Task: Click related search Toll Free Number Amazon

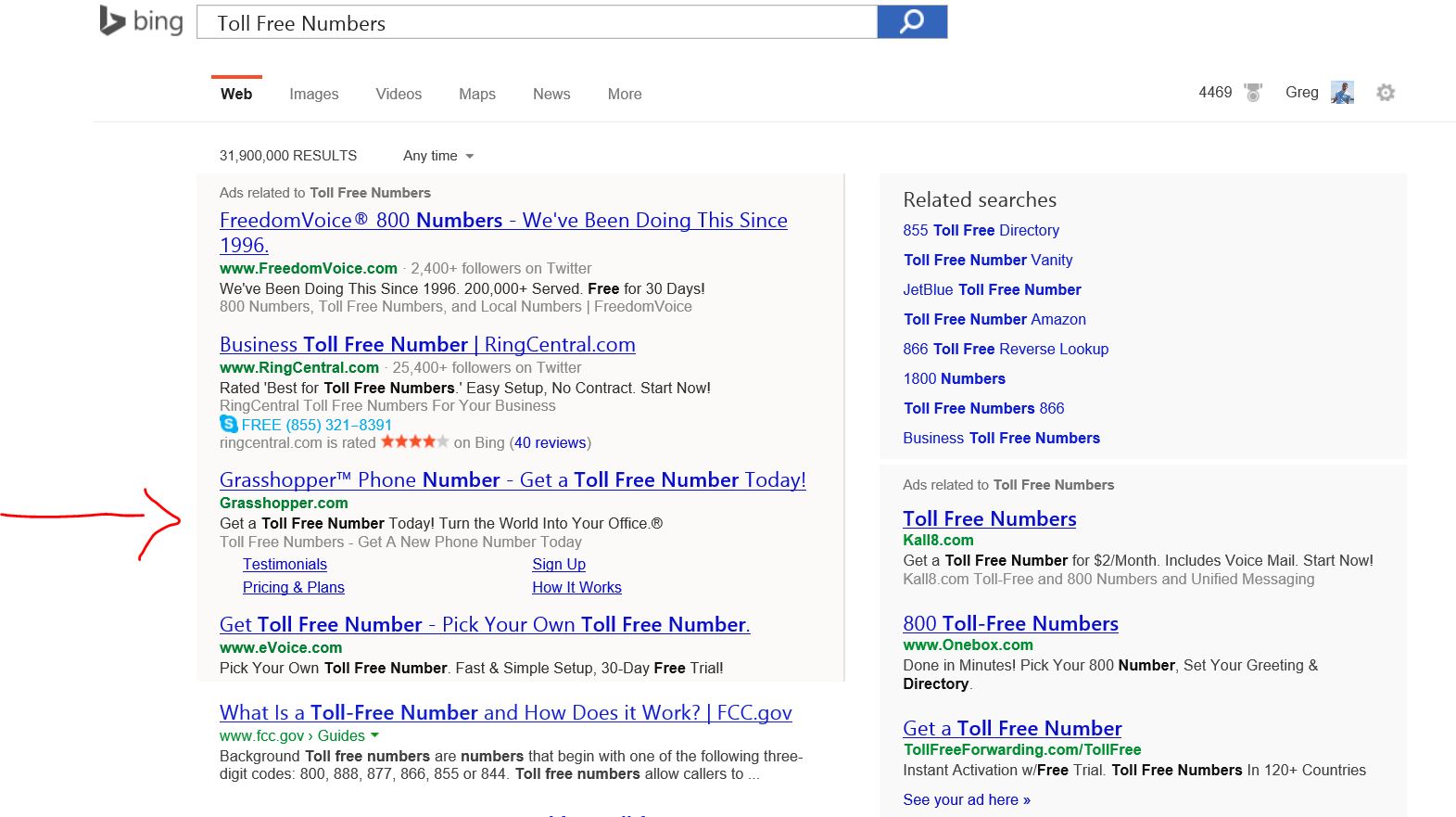Action: point(994,319)
